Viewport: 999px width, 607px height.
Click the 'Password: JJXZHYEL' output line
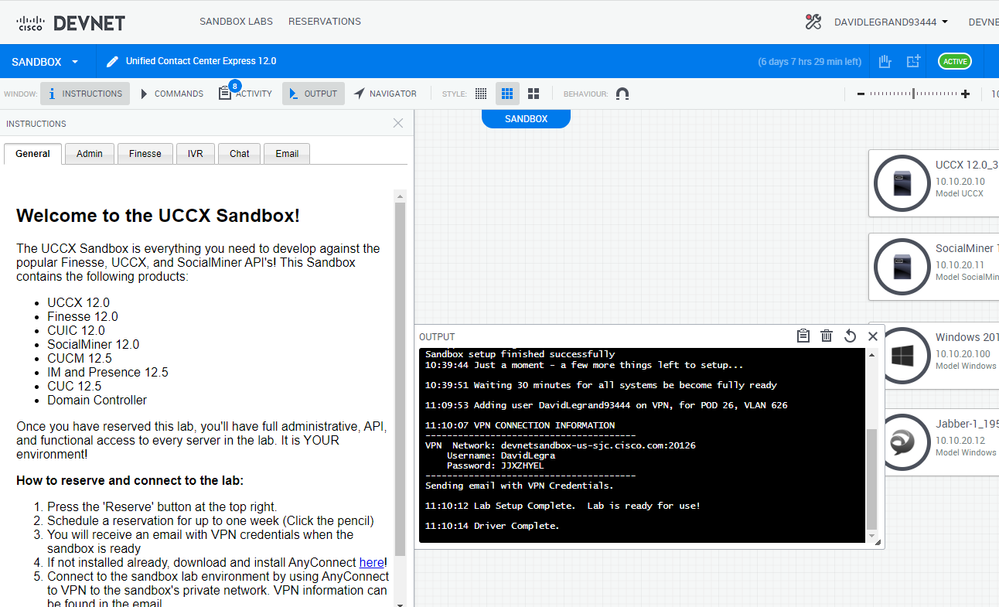point(495,466)
